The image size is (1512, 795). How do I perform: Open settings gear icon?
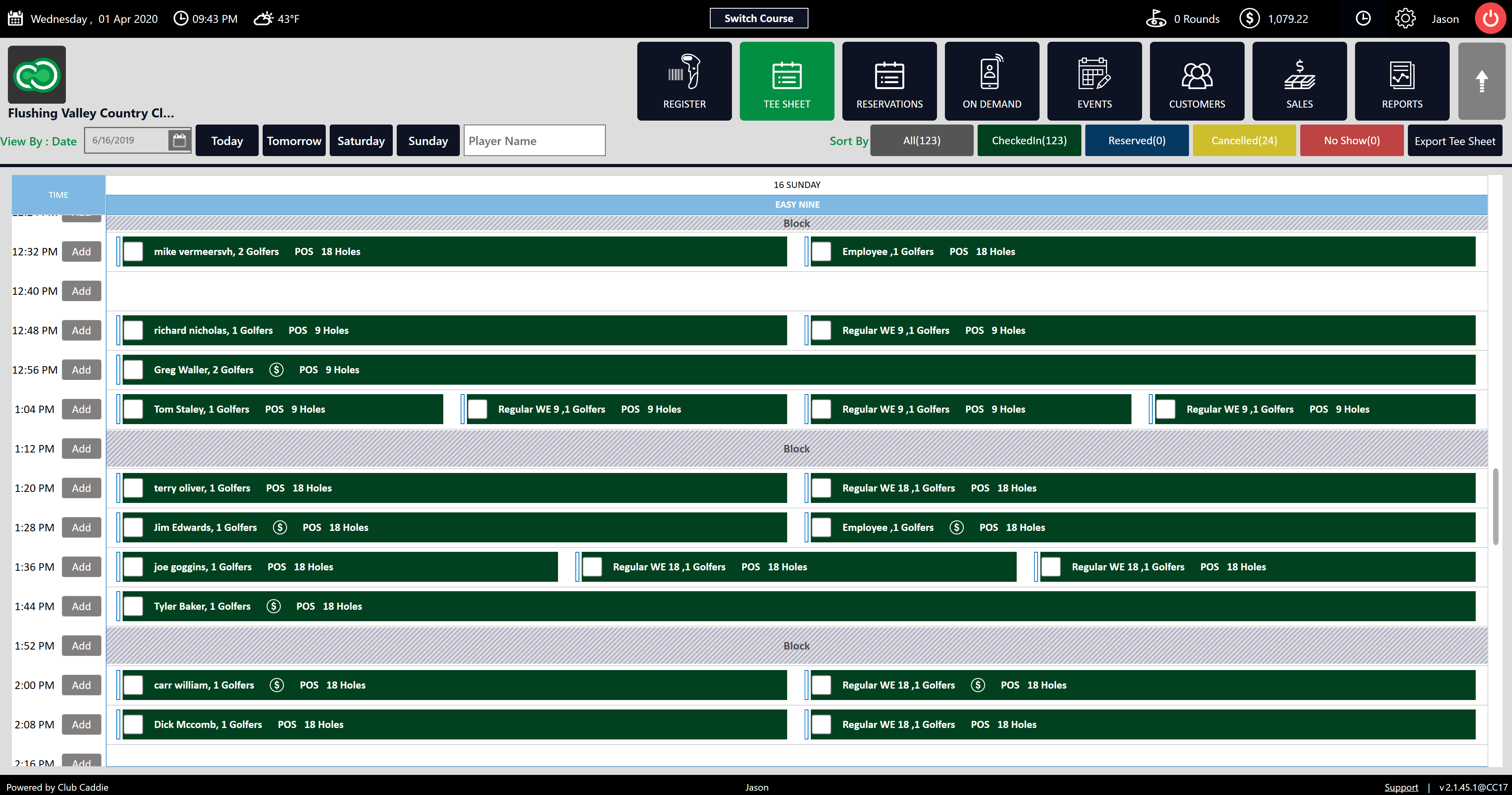[x=1405, y=18]
